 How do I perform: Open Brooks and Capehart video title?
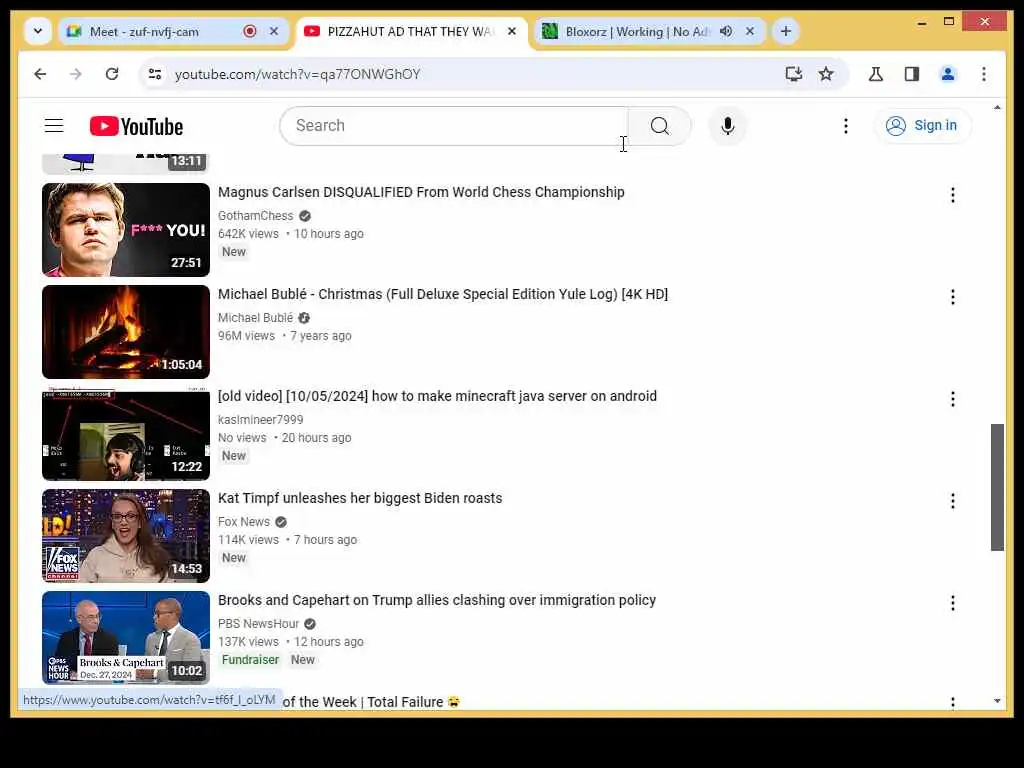(x=437, y=600)
